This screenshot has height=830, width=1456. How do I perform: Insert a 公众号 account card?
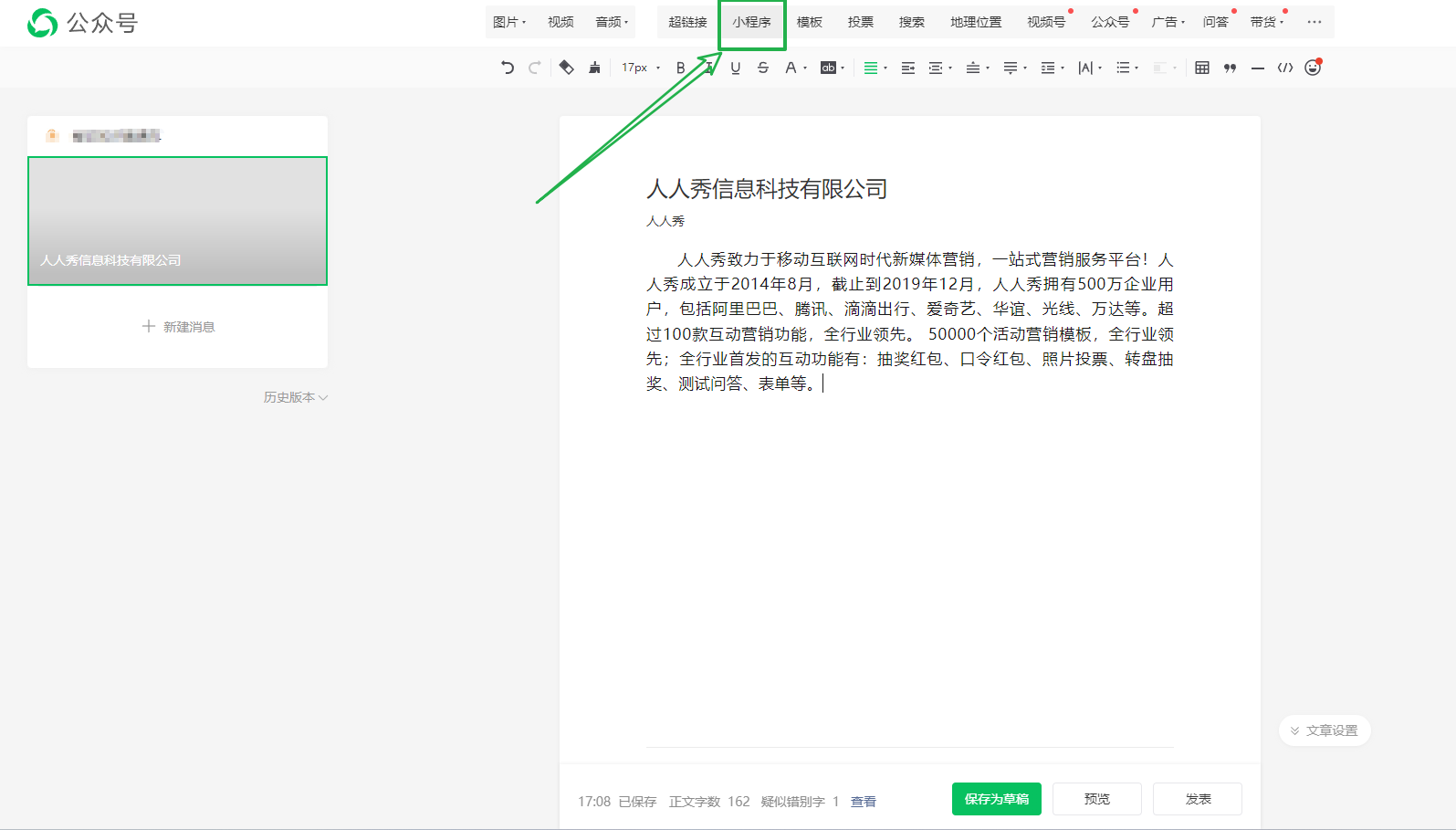point(1110,22)
